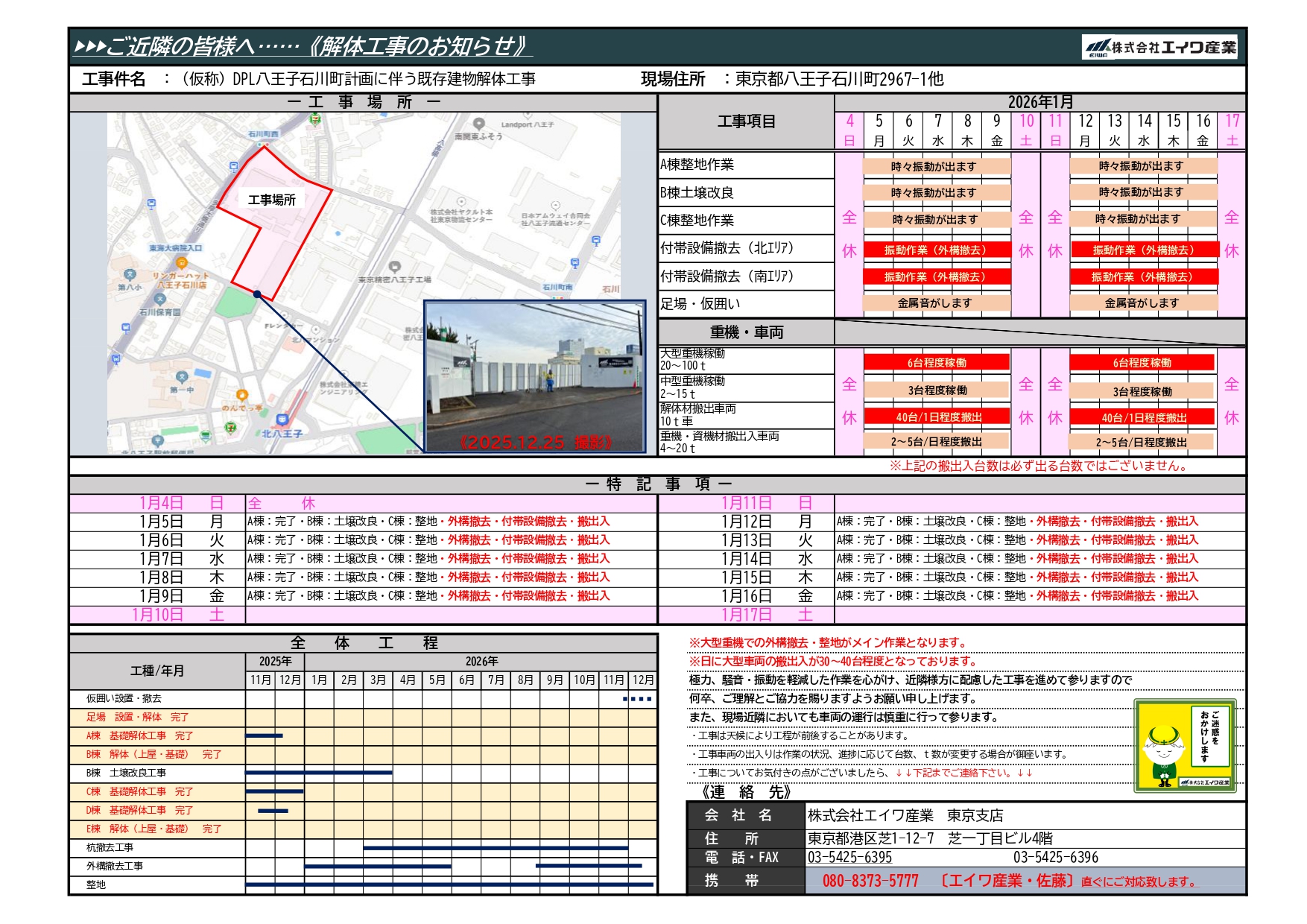Click the 全体工程 section header
The image size is (1307, 924).
click(364, 643)
